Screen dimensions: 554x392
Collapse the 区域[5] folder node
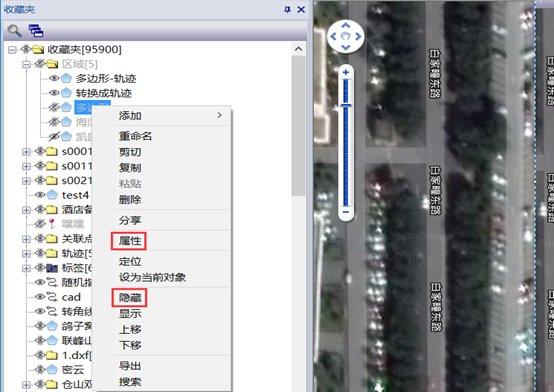[x=26, y=64]
